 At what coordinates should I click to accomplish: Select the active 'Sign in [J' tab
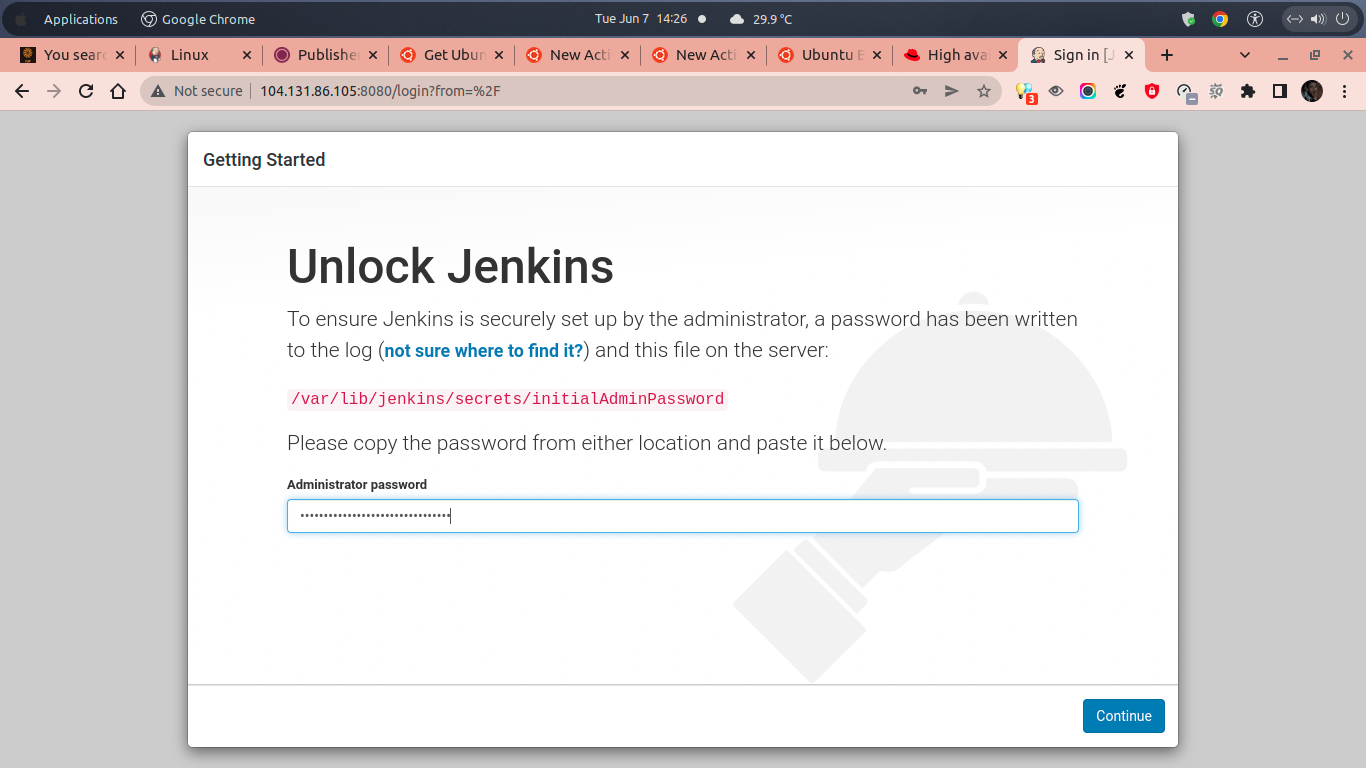tap(1084, 55)
